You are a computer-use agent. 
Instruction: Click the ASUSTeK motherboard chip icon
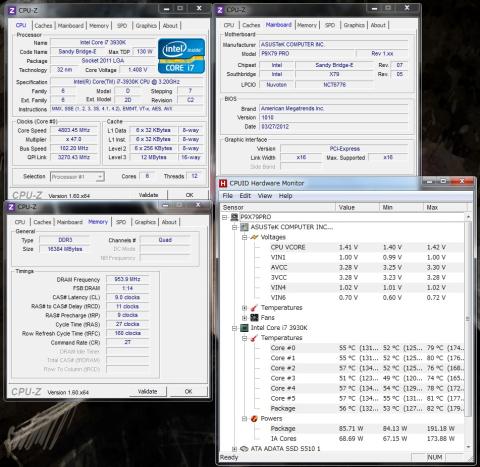click(244, 227)
